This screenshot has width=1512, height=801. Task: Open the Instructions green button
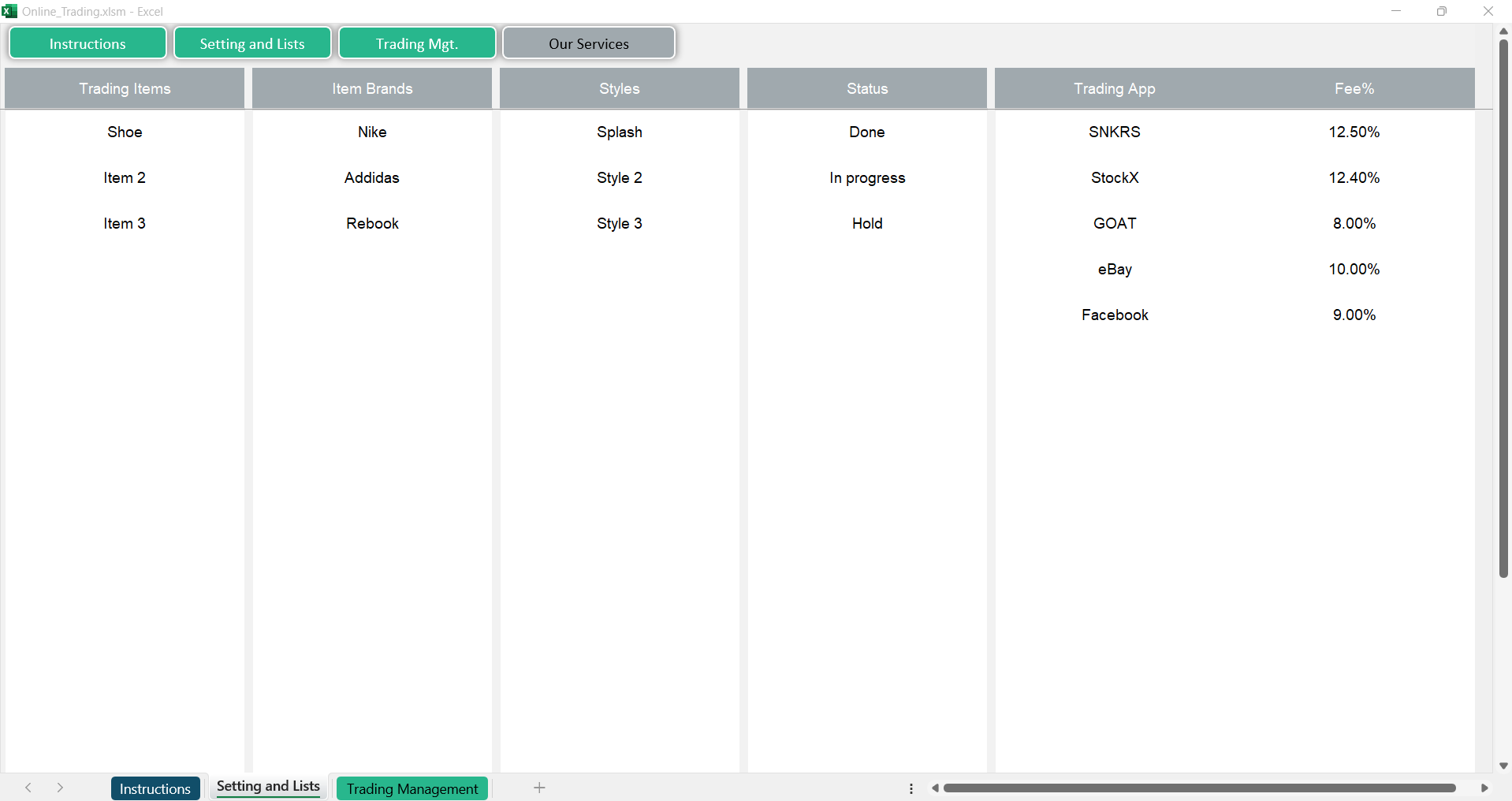[x=88, y=43]
